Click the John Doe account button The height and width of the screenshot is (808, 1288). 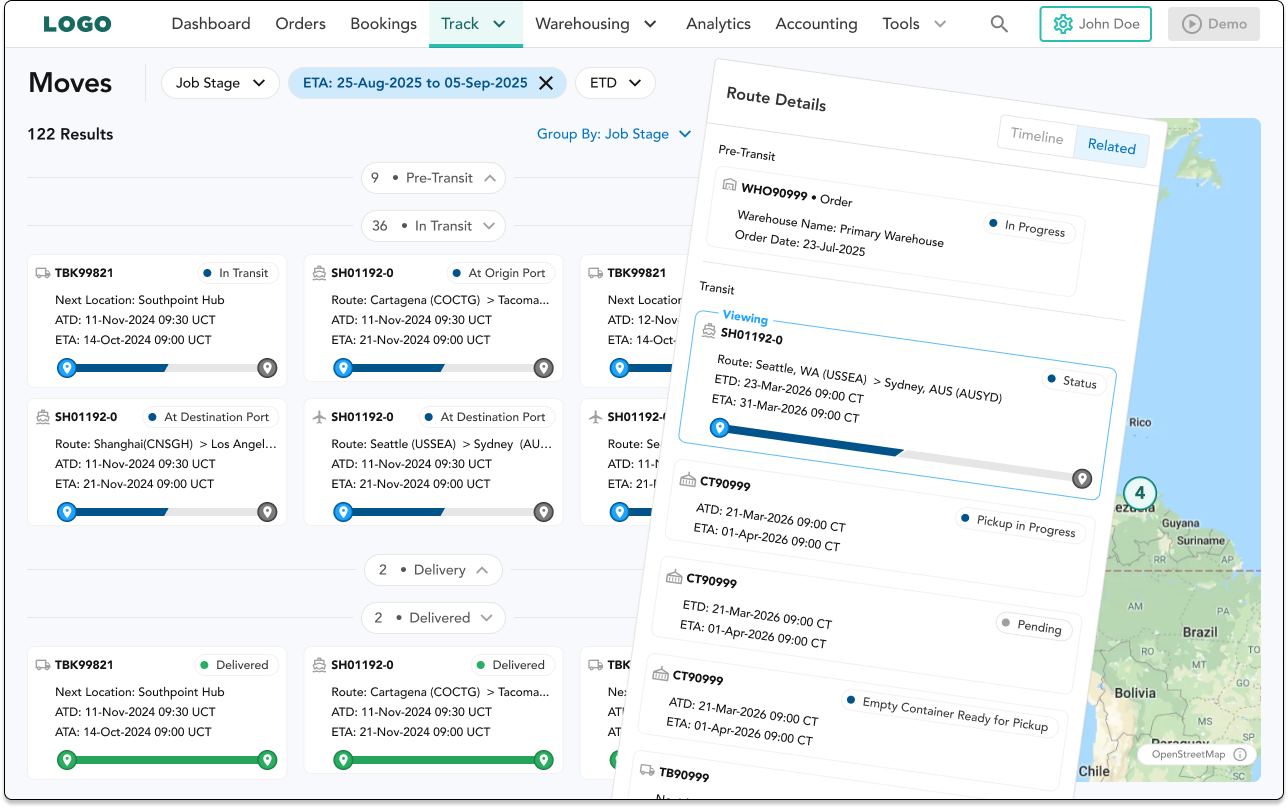(1095, 24)
